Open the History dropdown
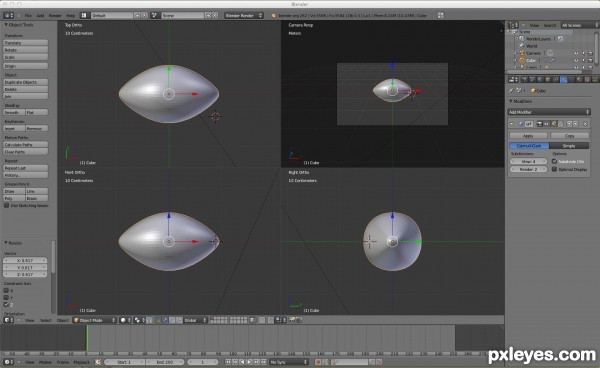The height and width of the screenshot is (368, 600). tap(26, 175)
